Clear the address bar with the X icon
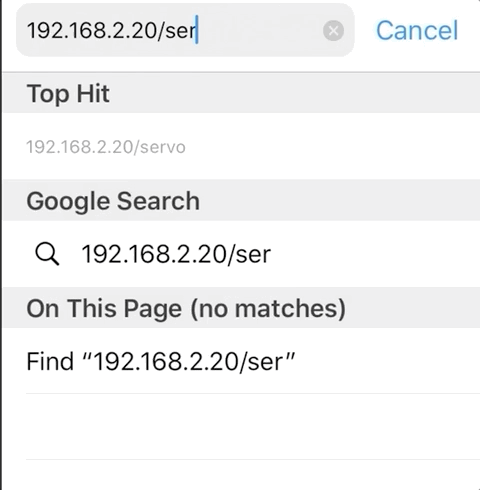 click(333, 31)
